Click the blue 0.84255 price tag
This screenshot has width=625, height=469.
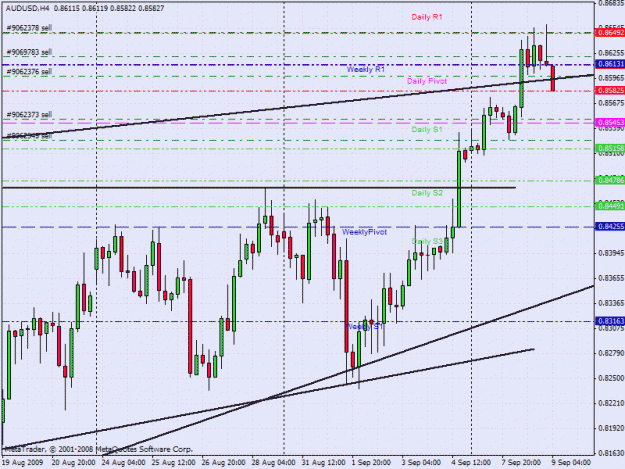tap(609, 227)
